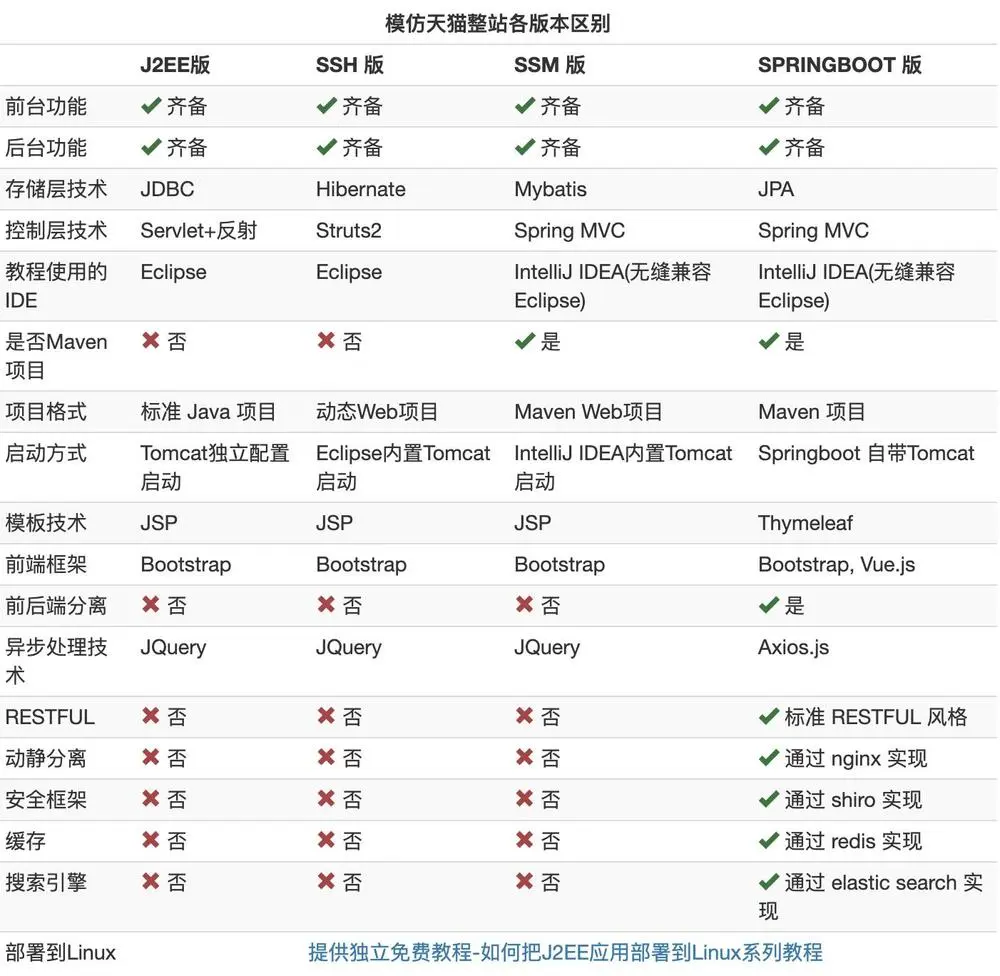Click the Struts2 cell
Image resolution: width=1000 pixels, height=976 pixels.
coord(348,230)
